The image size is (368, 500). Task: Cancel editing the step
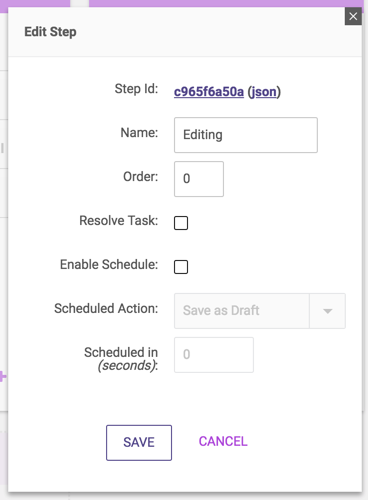coord(223,442)
